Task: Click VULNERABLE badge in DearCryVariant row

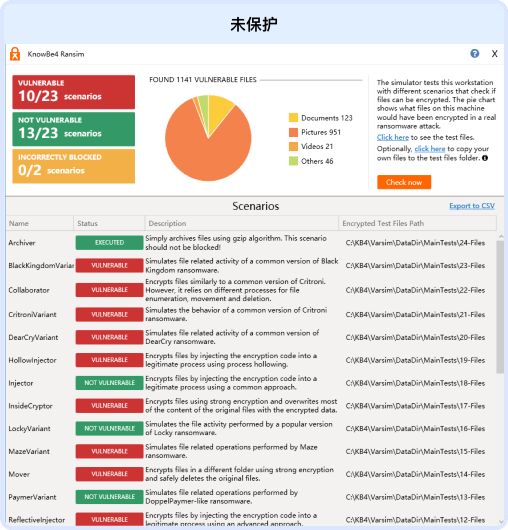Action: (x=109, y=337)
